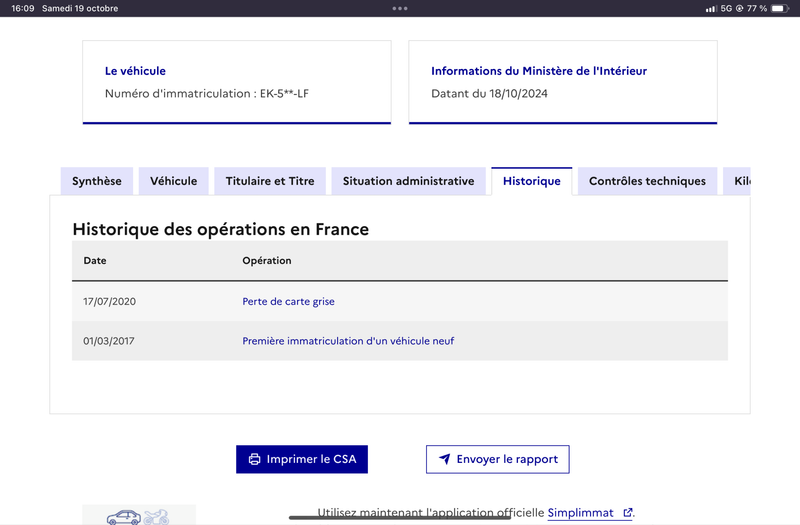The height and width of the screenshot is (525, 800).
Task: Select the Historique tab
Action: tap(532, 181)
